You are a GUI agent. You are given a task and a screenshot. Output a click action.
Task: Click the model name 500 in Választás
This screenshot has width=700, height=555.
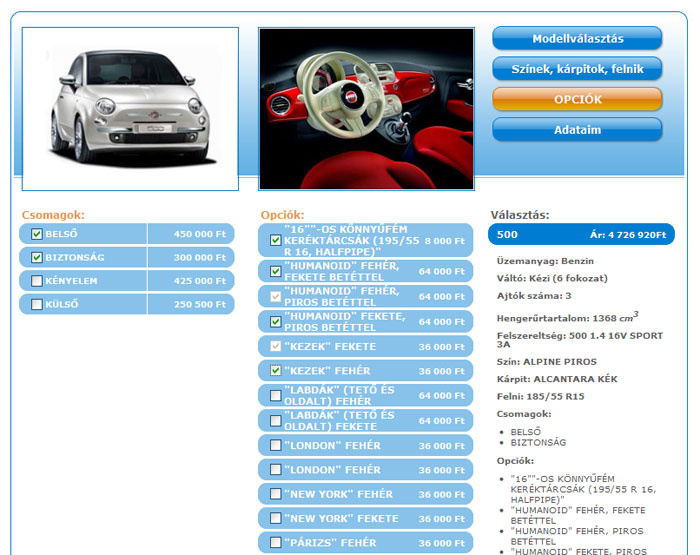click(507, 235)
